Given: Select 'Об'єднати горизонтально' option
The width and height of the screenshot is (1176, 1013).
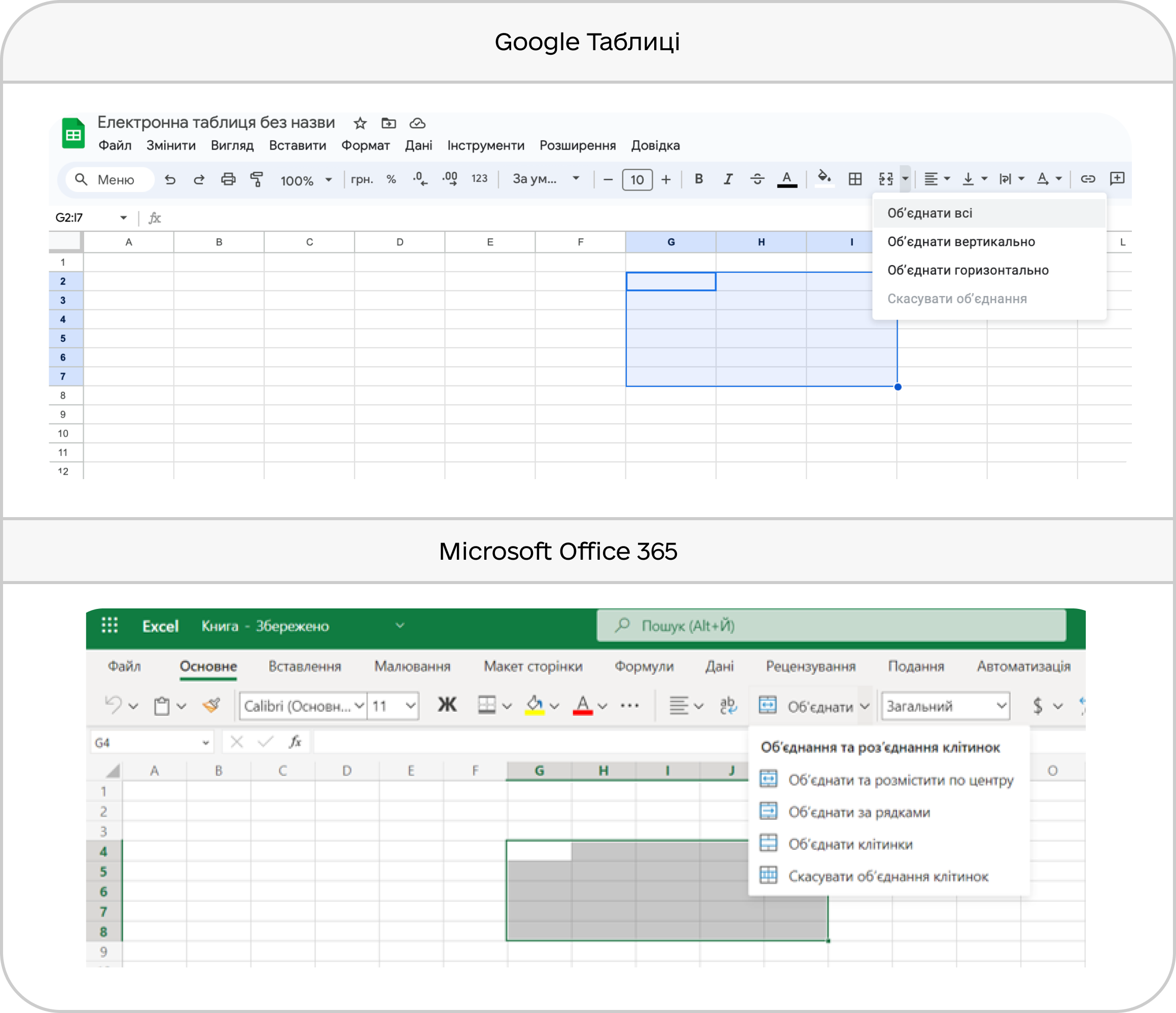Looking at the screenshot, I should [989, 270].
